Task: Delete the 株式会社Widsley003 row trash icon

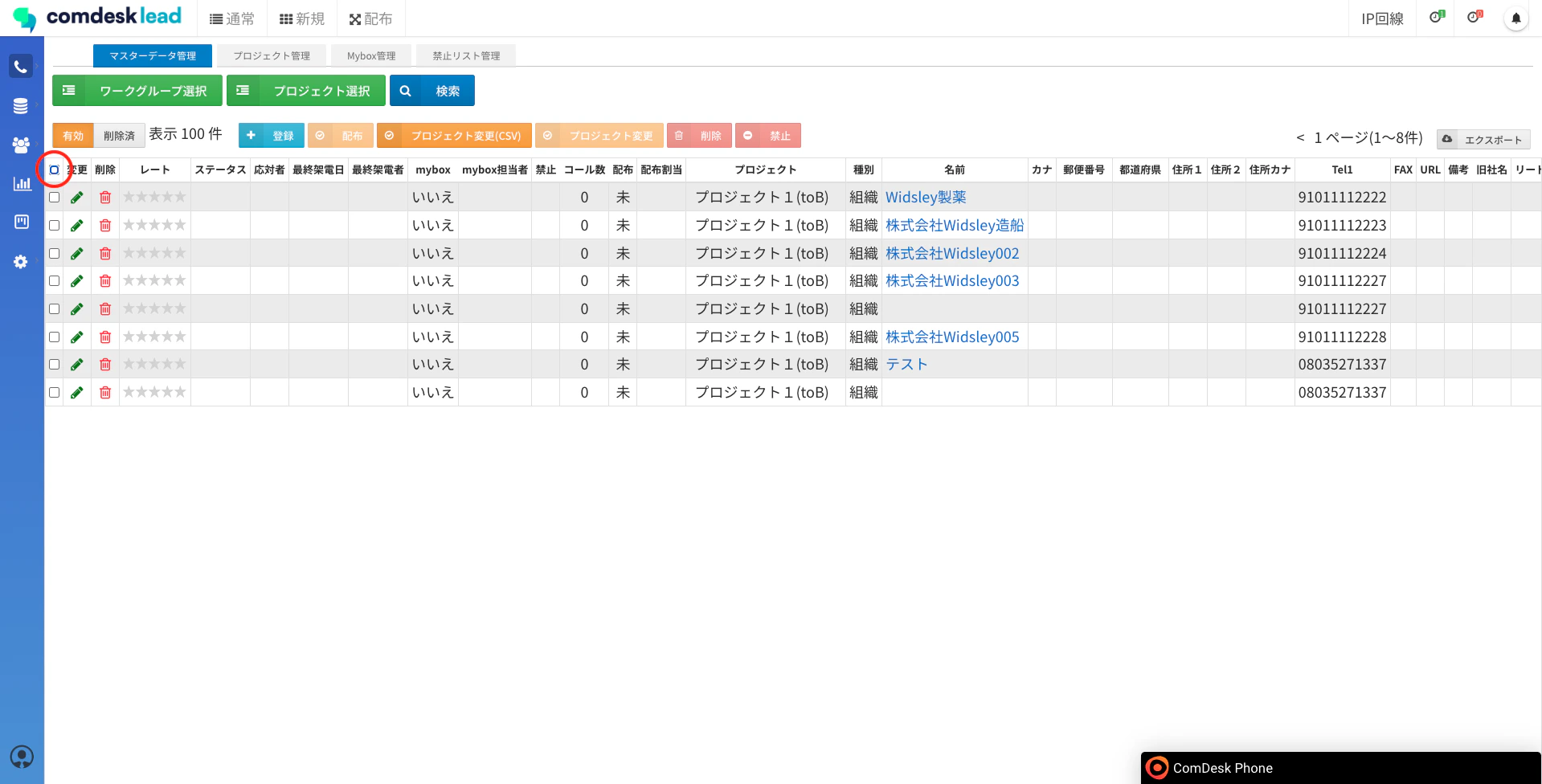Action: click(105, 281)
